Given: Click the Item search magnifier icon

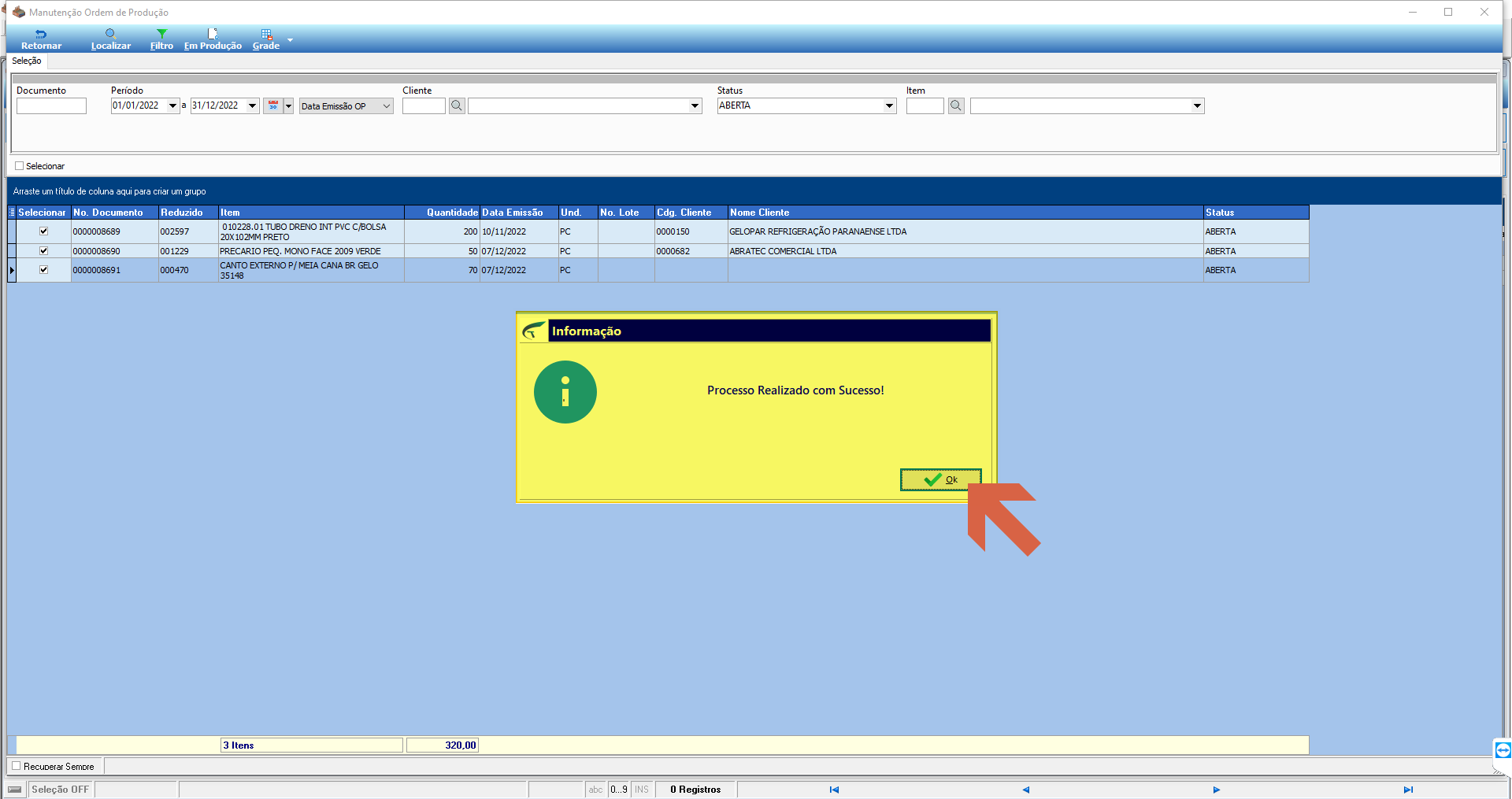Looking at the screenshot, I should 956,105.
